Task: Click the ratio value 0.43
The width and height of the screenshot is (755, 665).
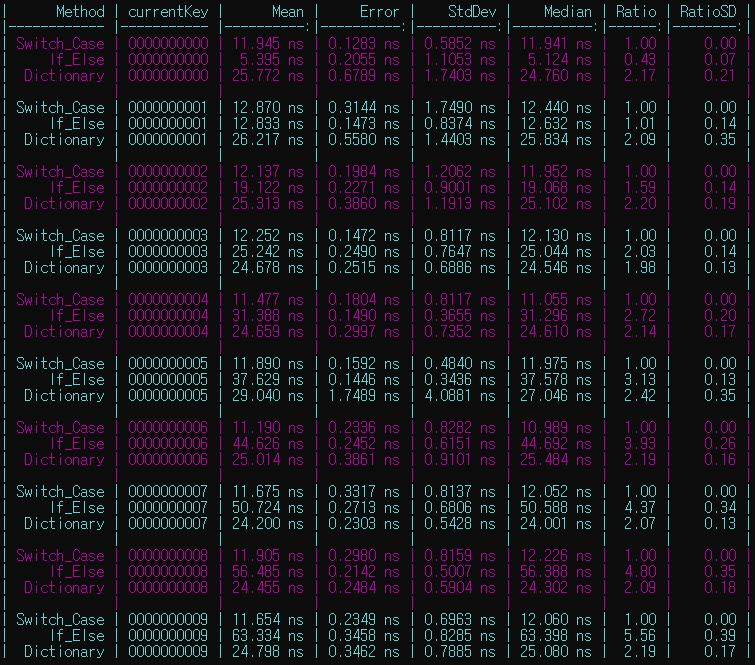Action: [640, 60]
